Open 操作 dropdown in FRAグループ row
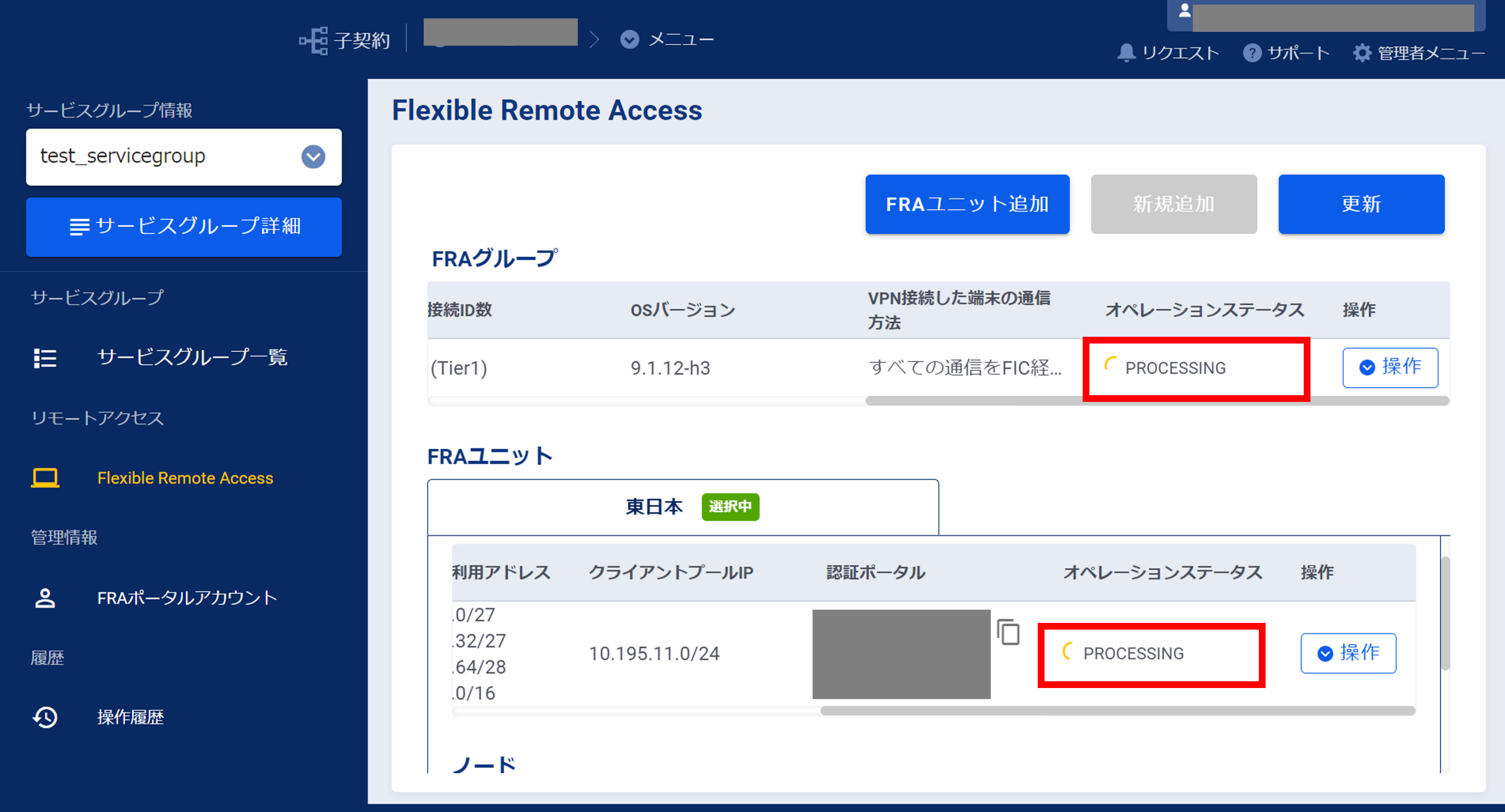Image resolution: width=1505 pixels, height=812 pixels. [x=1390, y=368]
